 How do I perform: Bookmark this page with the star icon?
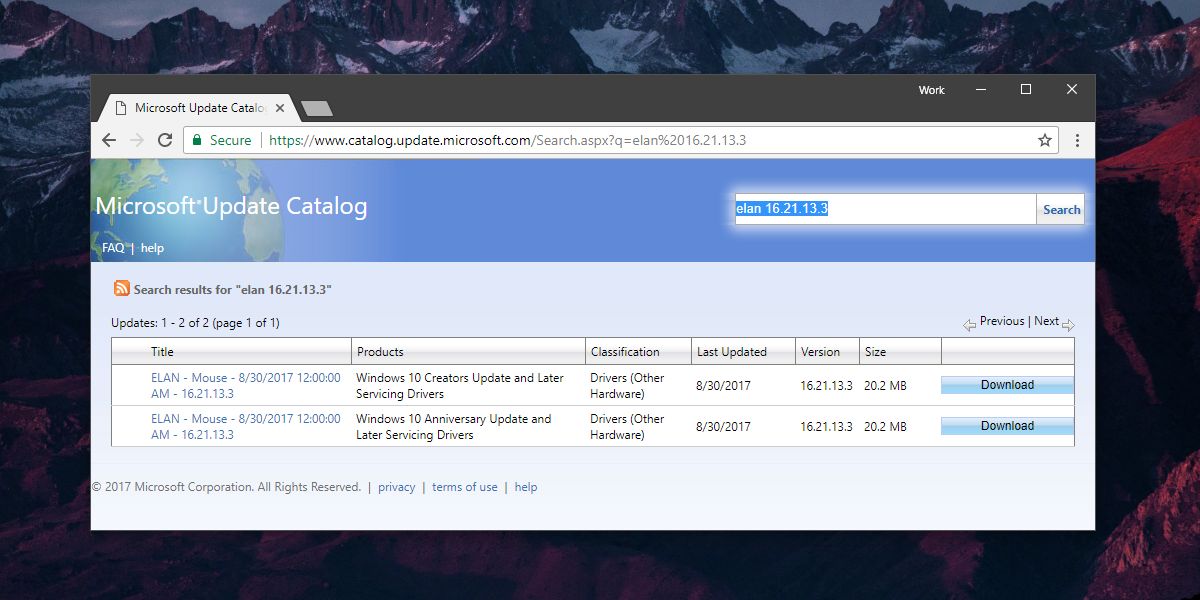point(1045,140)
